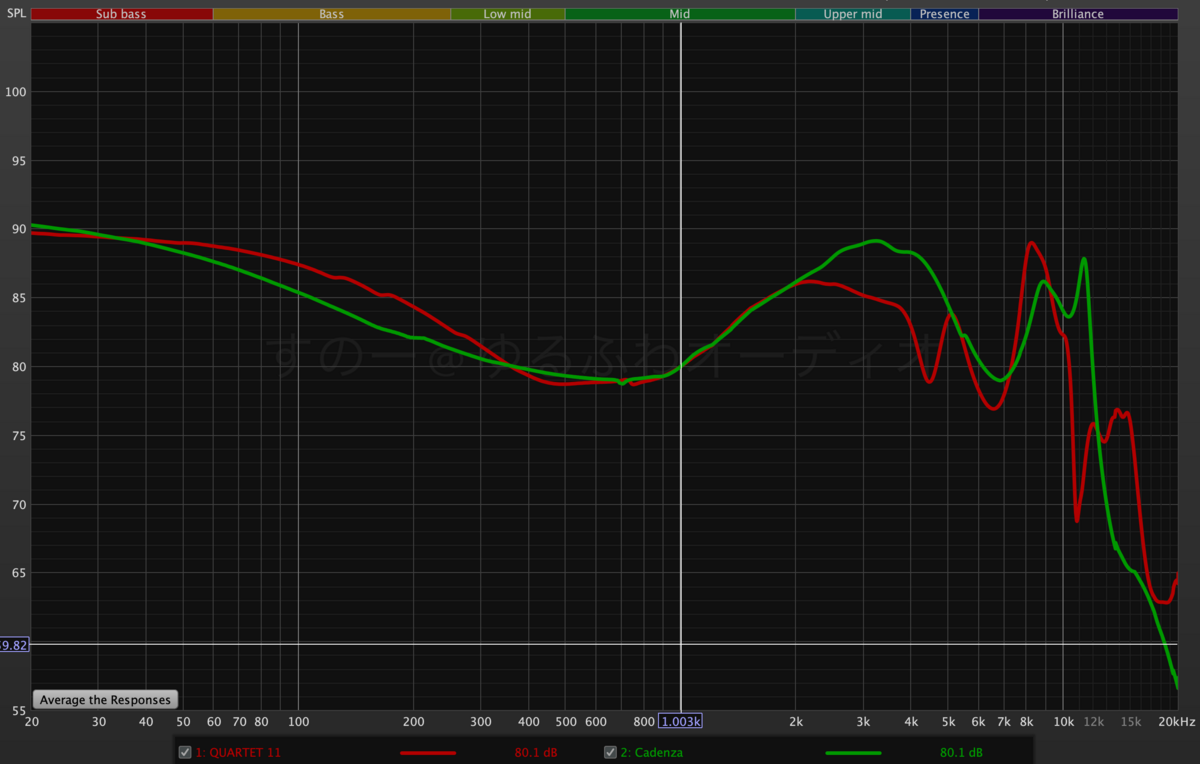Click the 200 frequency axis label
Screen dimensions: 1200x764
[x=414, y=721]
